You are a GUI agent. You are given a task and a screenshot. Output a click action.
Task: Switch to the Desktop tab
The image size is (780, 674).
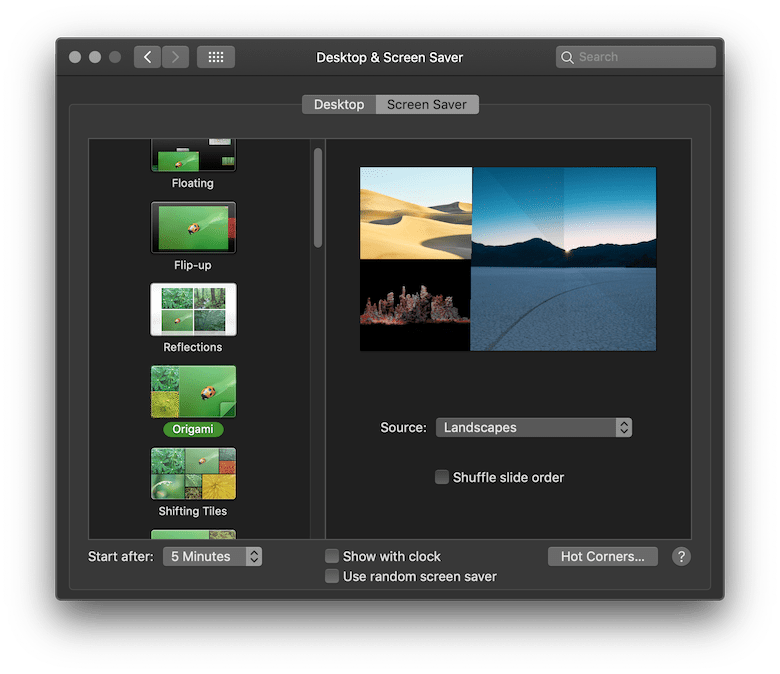point(339,104)
